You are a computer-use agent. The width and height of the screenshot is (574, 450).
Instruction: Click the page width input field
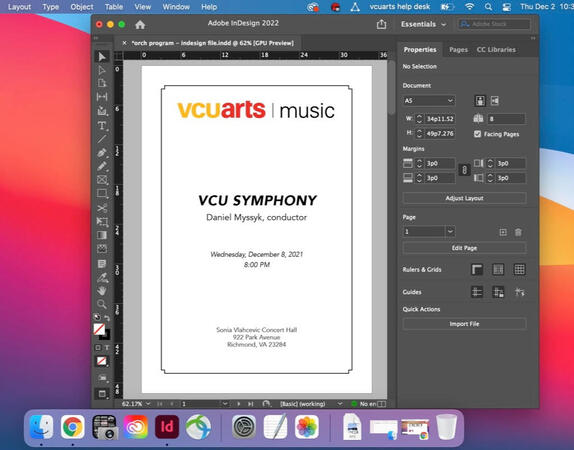pyautogui.click(x=440, y=119)
